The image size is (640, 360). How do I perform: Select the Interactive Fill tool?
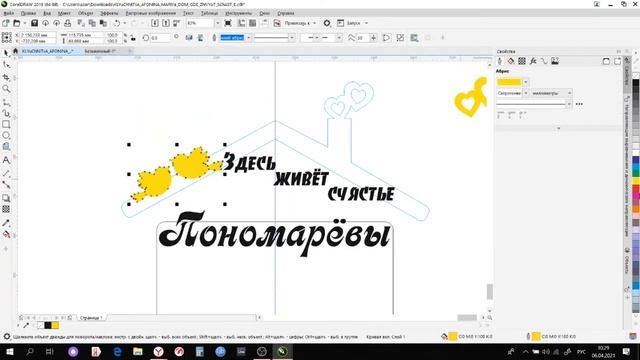6,234
